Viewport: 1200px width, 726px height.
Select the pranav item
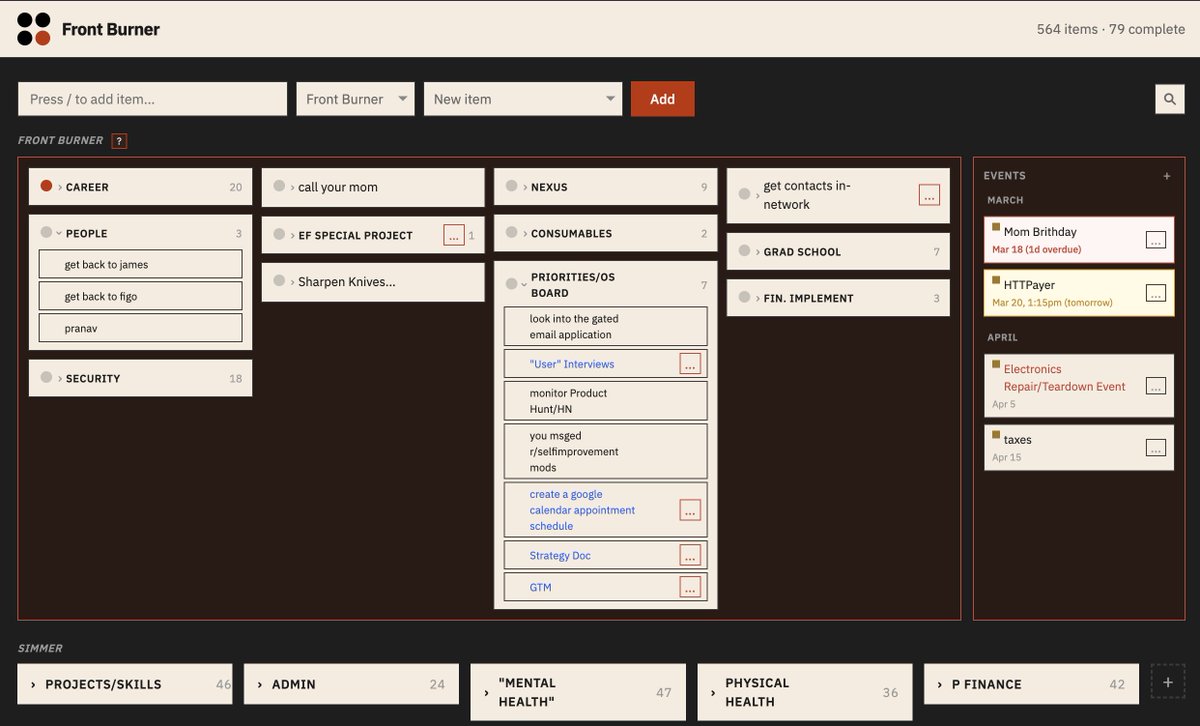[x=141, y=328]
